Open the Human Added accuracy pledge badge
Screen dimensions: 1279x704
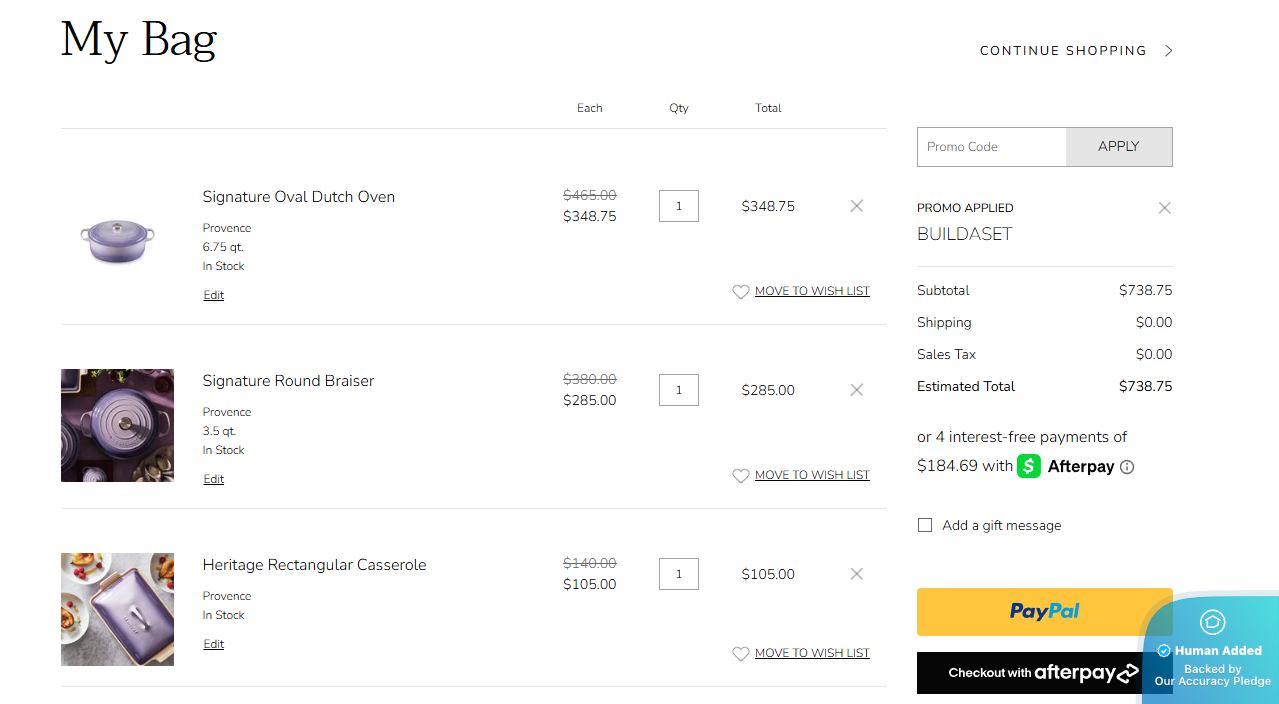1211,650
